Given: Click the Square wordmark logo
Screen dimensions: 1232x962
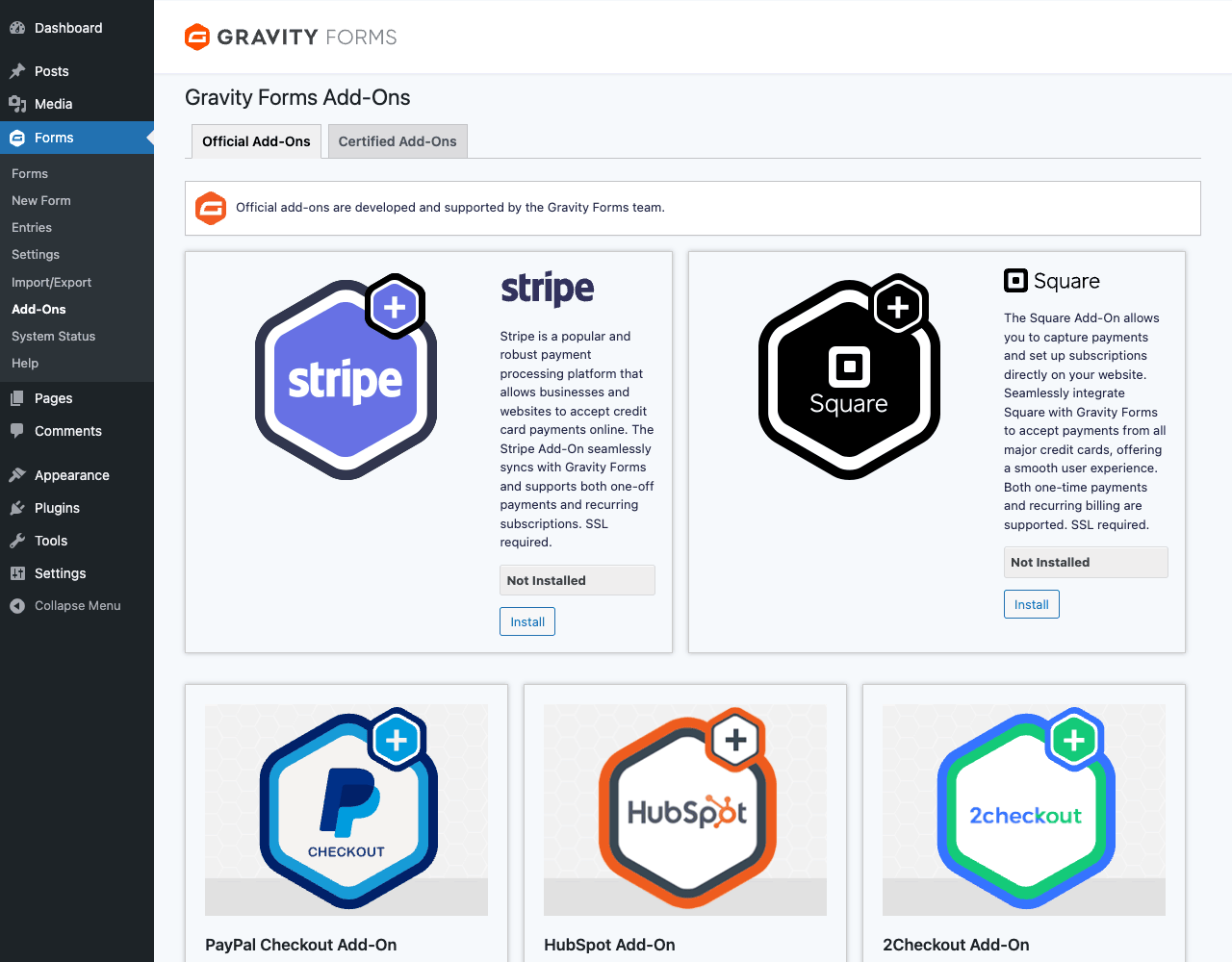Looking at the screenshot, I should tap(1052, 281).
